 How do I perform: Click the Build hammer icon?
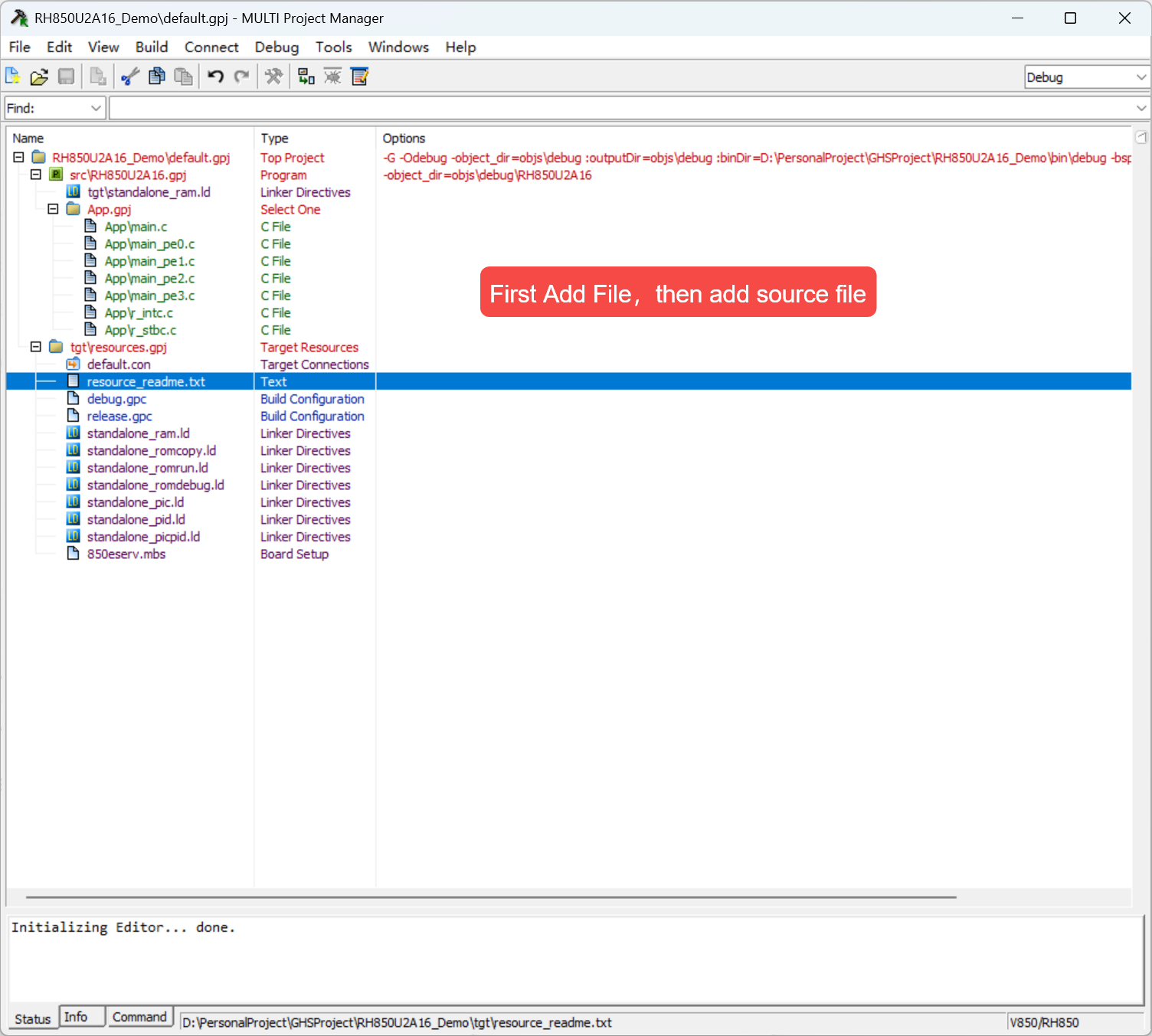273,77
